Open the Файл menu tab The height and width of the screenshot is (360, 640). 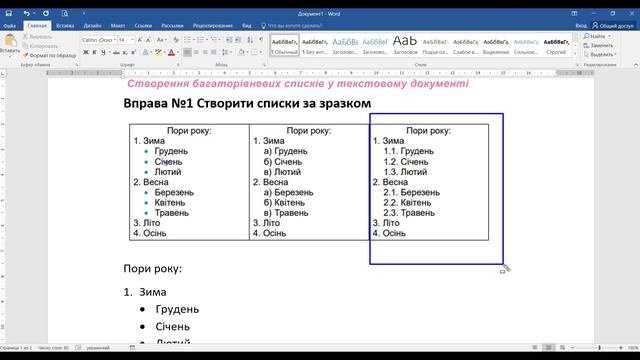[10, 26]
